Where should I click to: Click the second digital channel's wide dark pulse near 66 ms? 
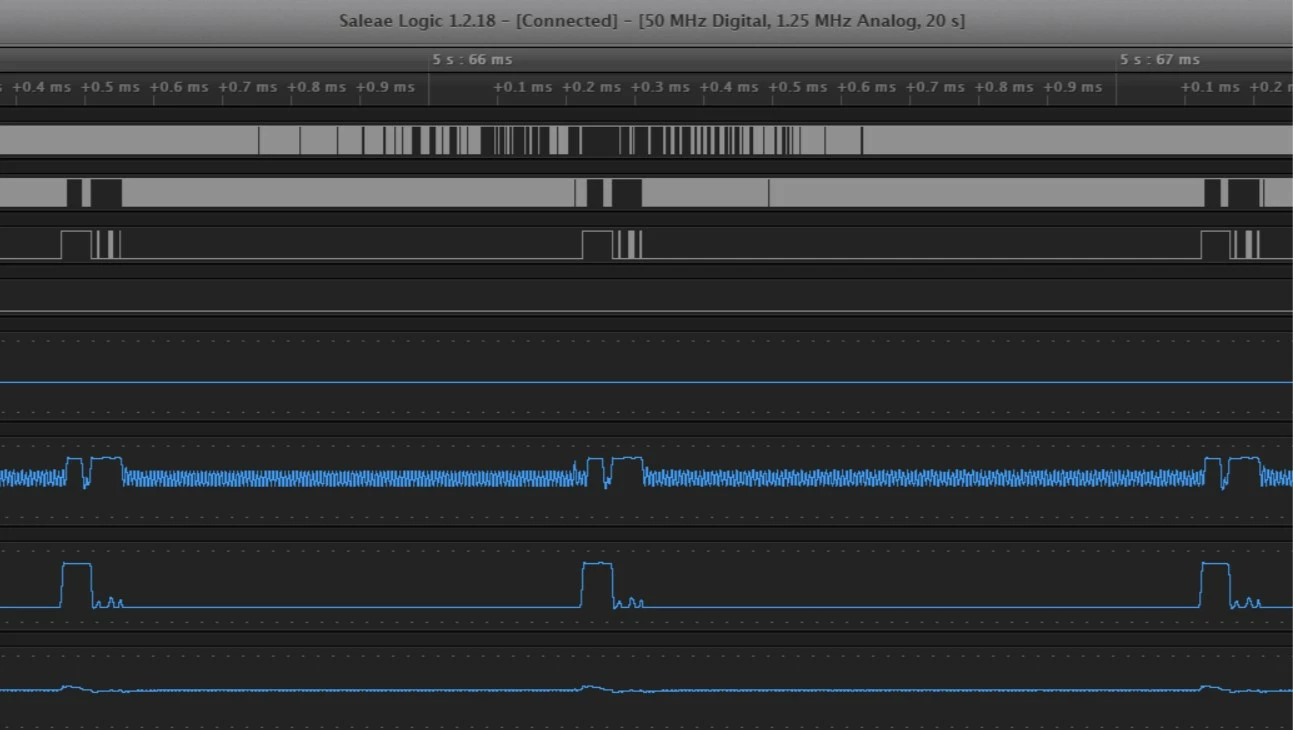(x=626, y=193)
